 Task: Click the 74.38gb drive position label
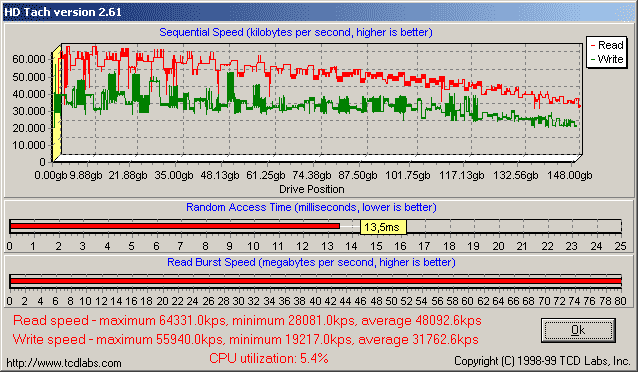(x=312, y=175)
